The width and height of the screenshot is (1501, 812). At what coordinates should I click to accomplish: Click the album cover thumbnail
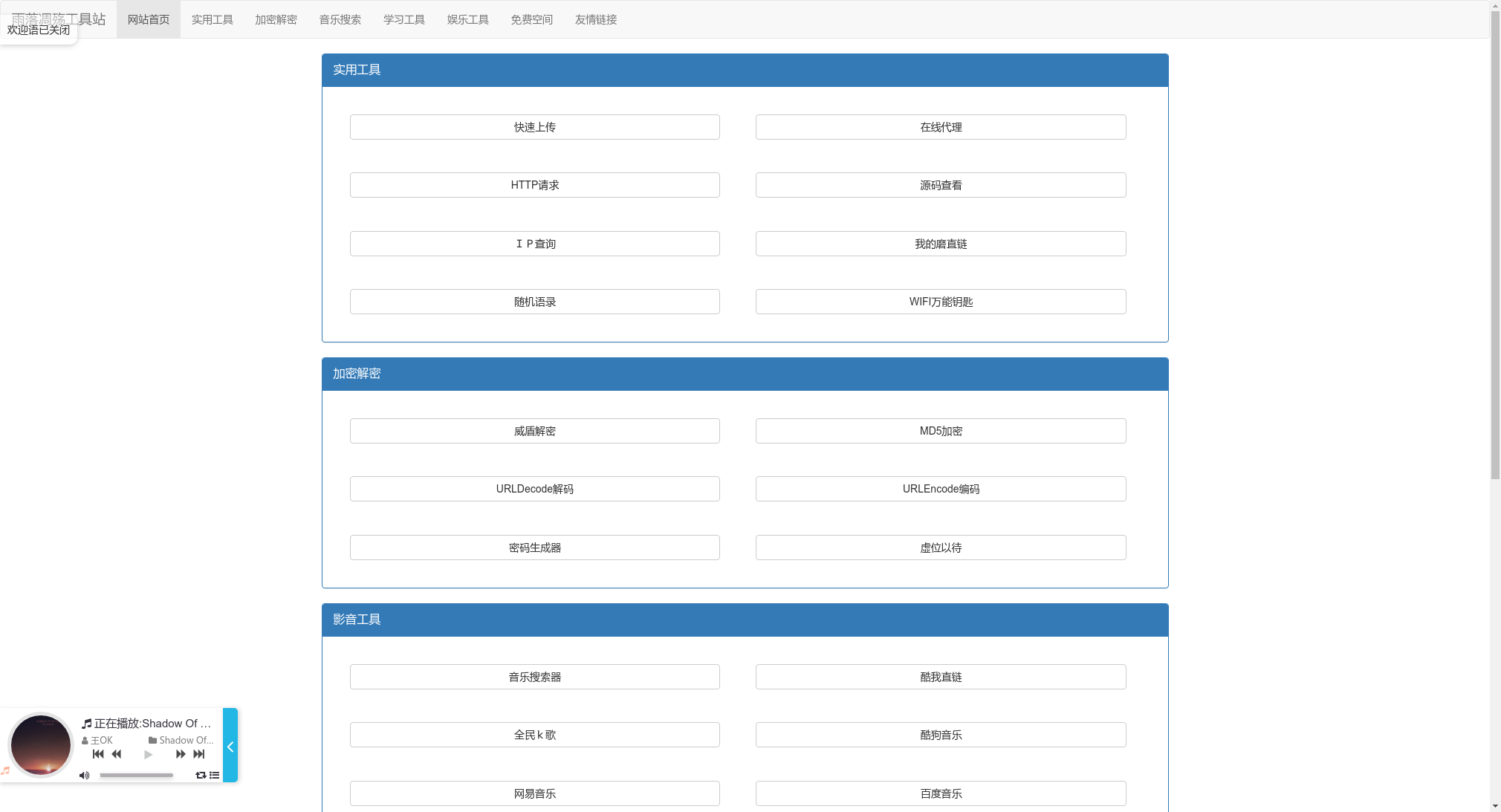(x=41, y=745)
